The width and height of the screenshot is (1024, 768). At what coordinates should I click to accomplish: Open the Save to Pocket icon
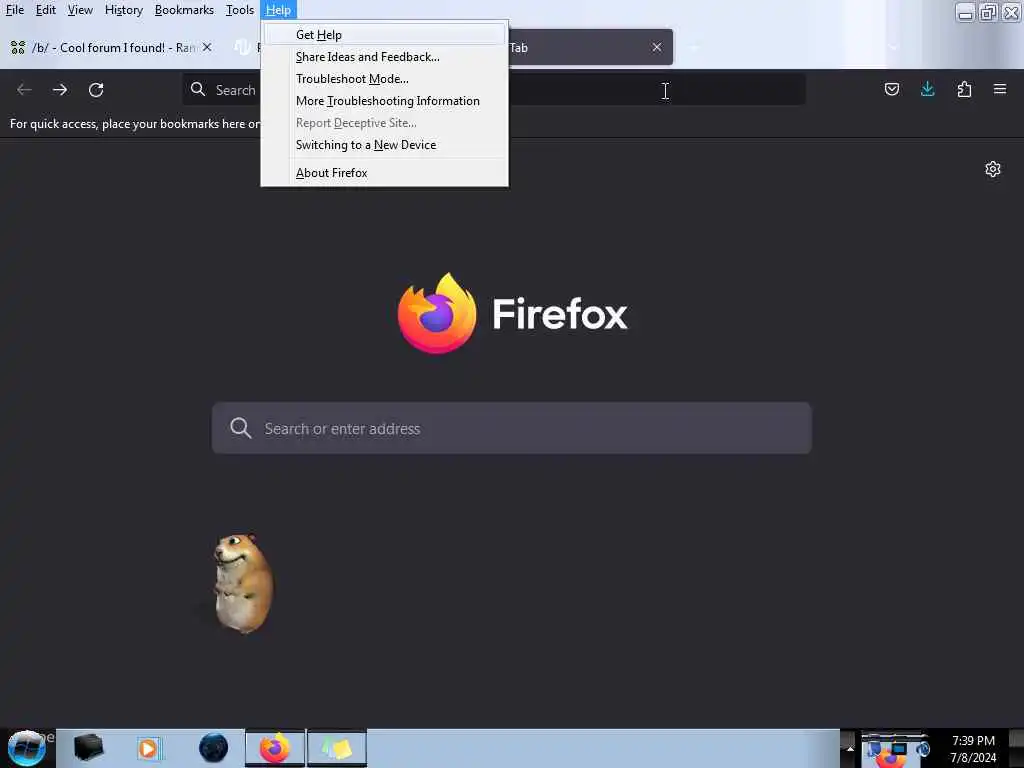[891, 89]
